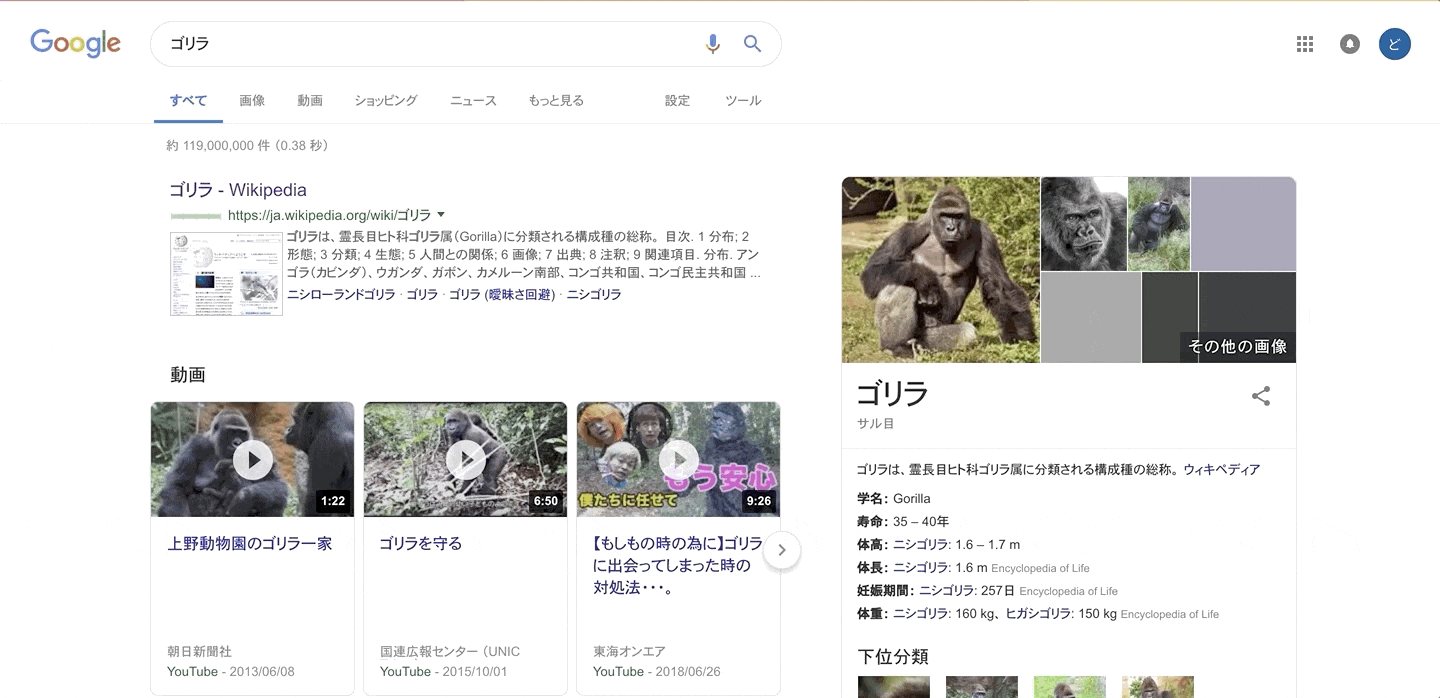1440x698 pixels.
Task: Switch to the ショッピング tab
Action: pyautogui.click(x=386, y=101)
